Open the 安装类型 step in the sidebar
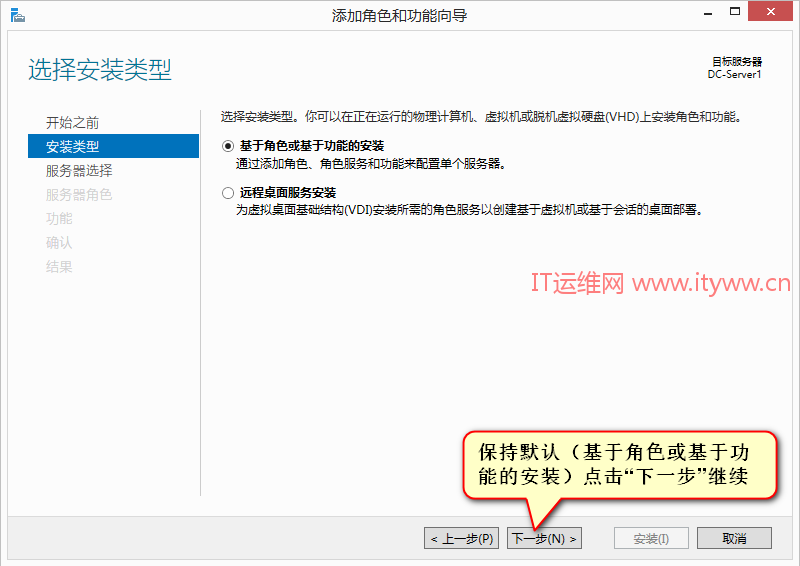 [x=113, y=146]
